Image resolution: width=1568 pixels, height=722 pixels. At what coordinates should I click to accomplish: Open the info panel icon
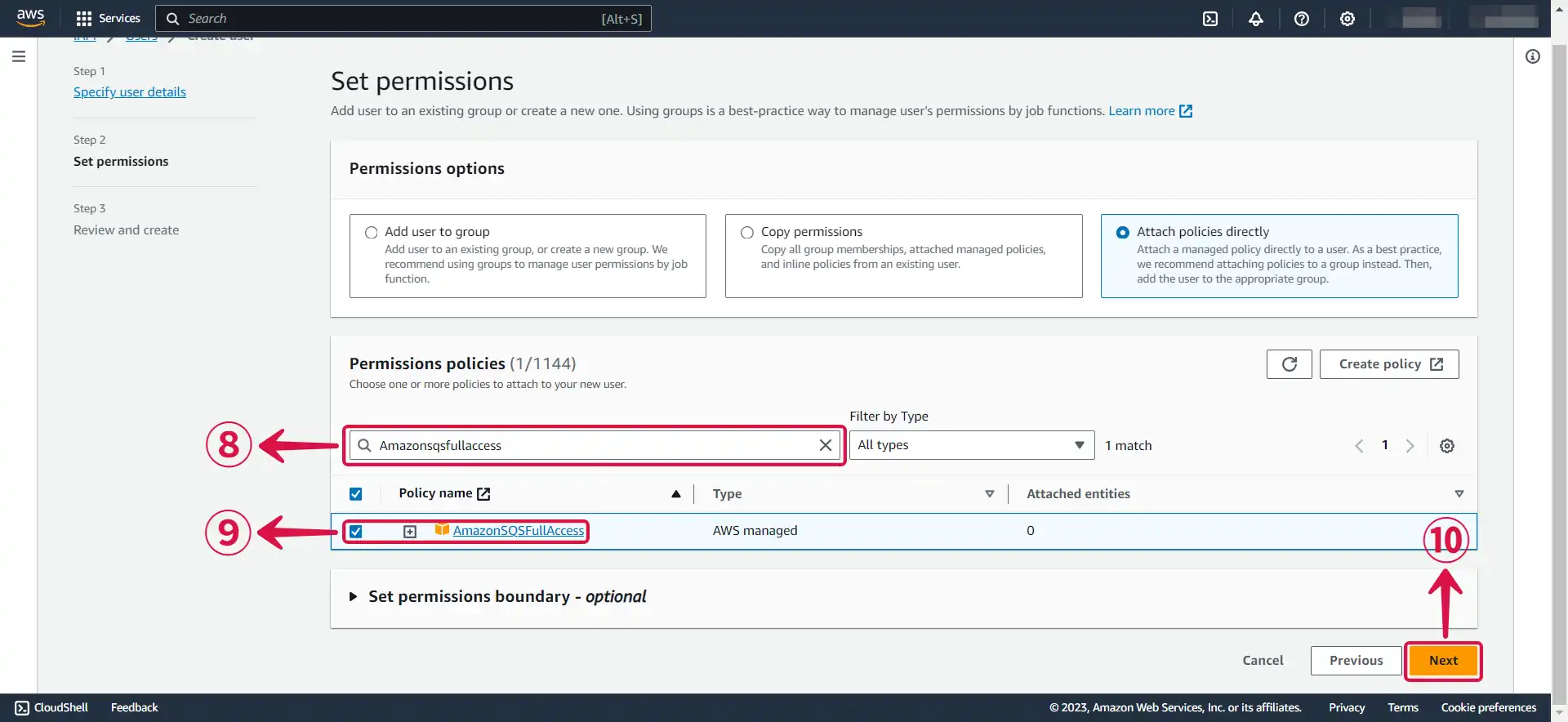[x=1533, y=56]
